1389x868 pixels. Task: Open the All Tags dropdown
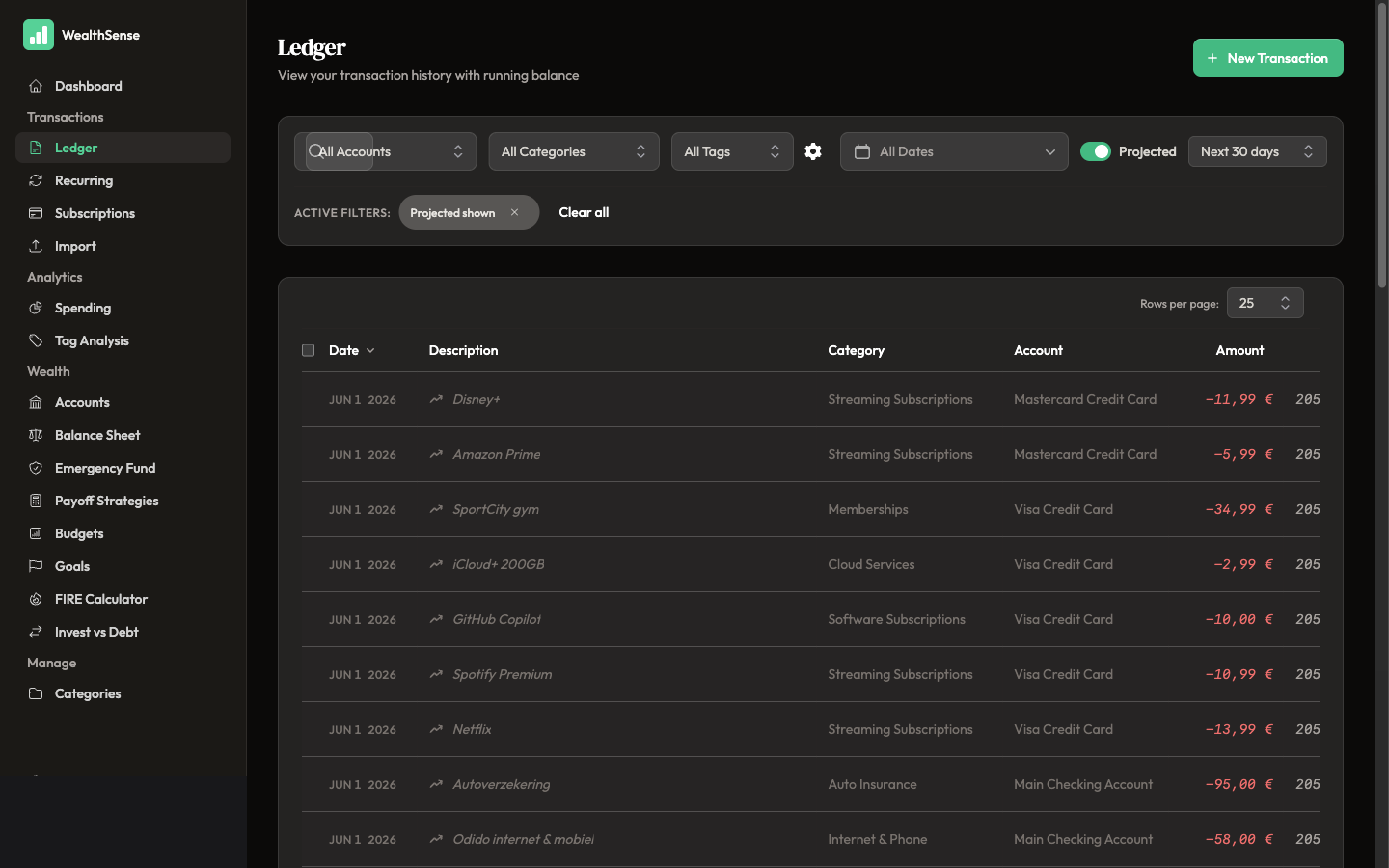[732, 151]
